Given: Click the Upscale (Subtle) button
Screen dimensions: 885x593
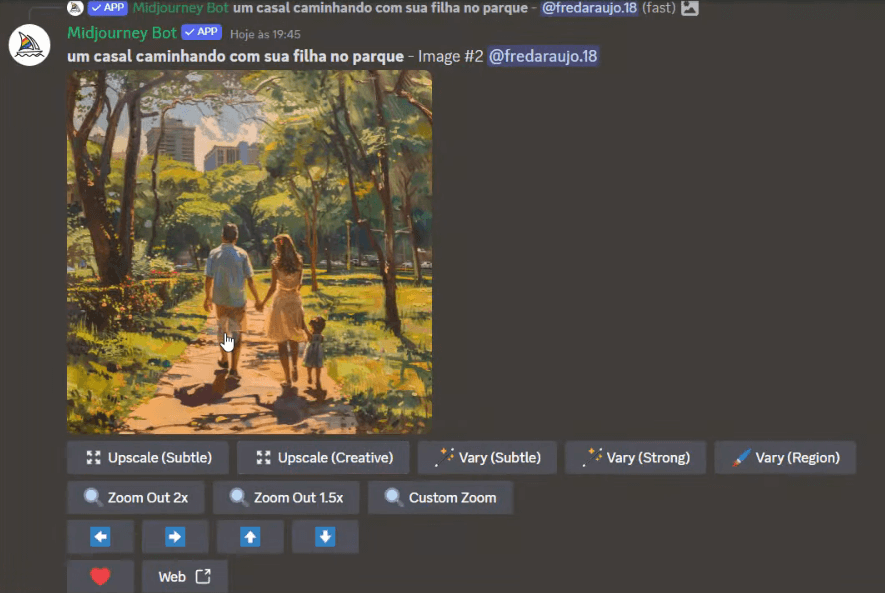Looking at the screenshot, I should pos(148,458).
